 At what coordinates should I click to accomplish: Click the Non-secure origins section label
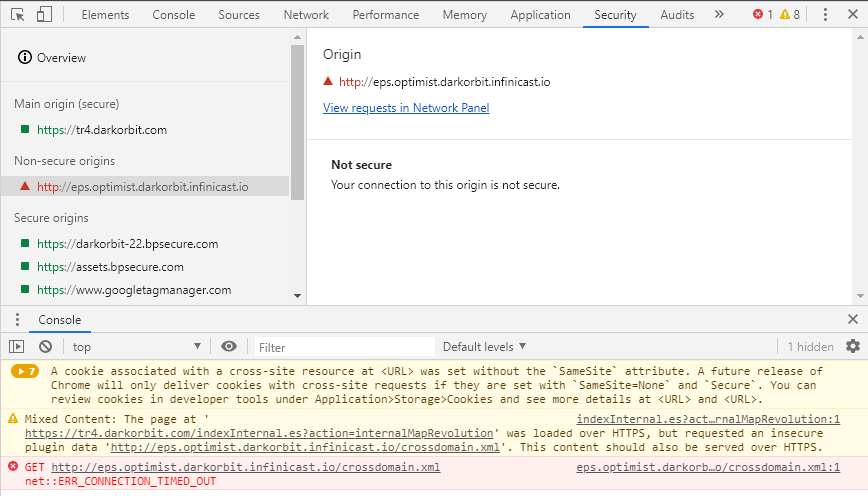tap(64, 161)
